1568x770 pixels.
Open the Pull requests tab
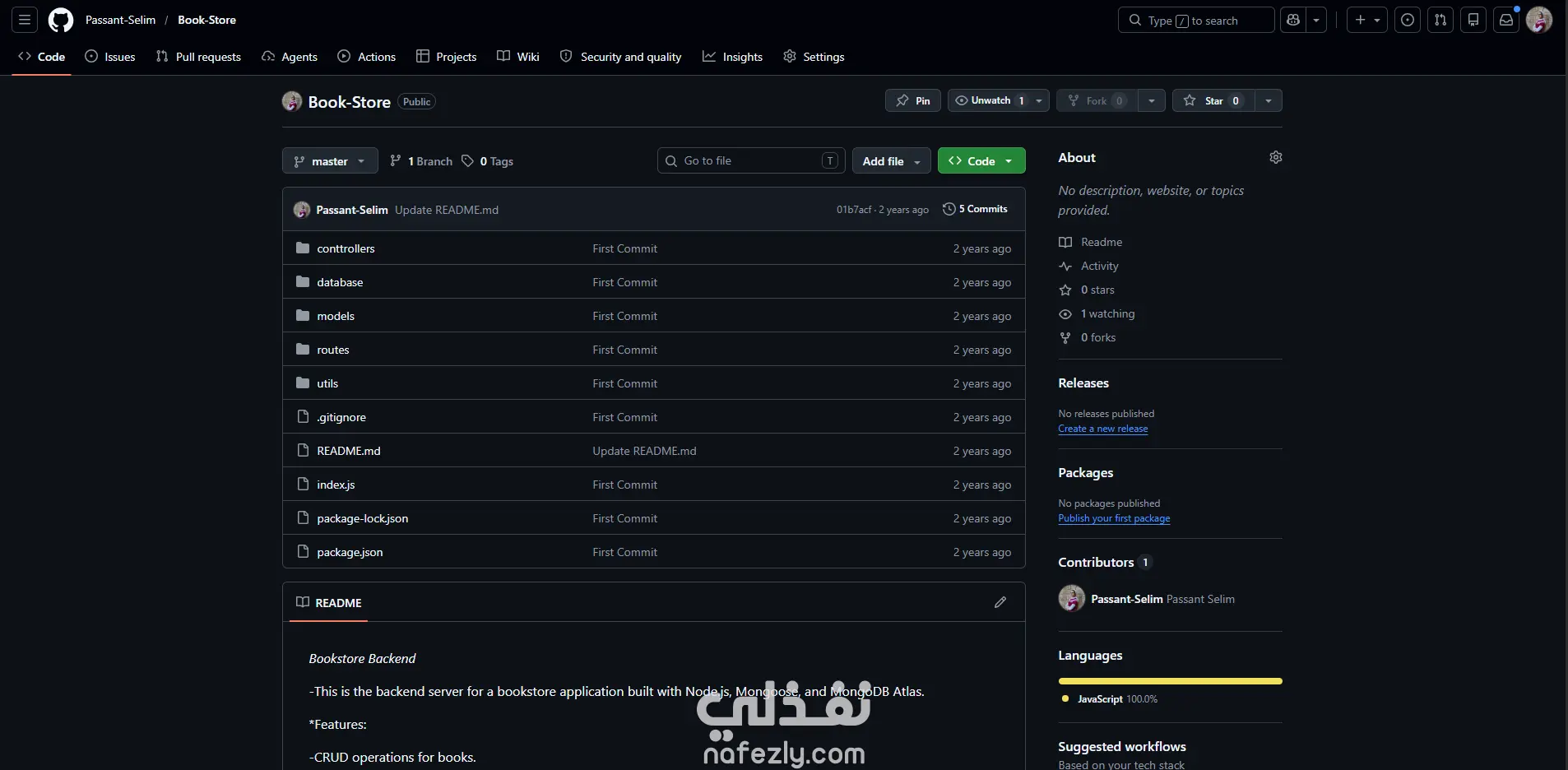(x=198, y=57)
